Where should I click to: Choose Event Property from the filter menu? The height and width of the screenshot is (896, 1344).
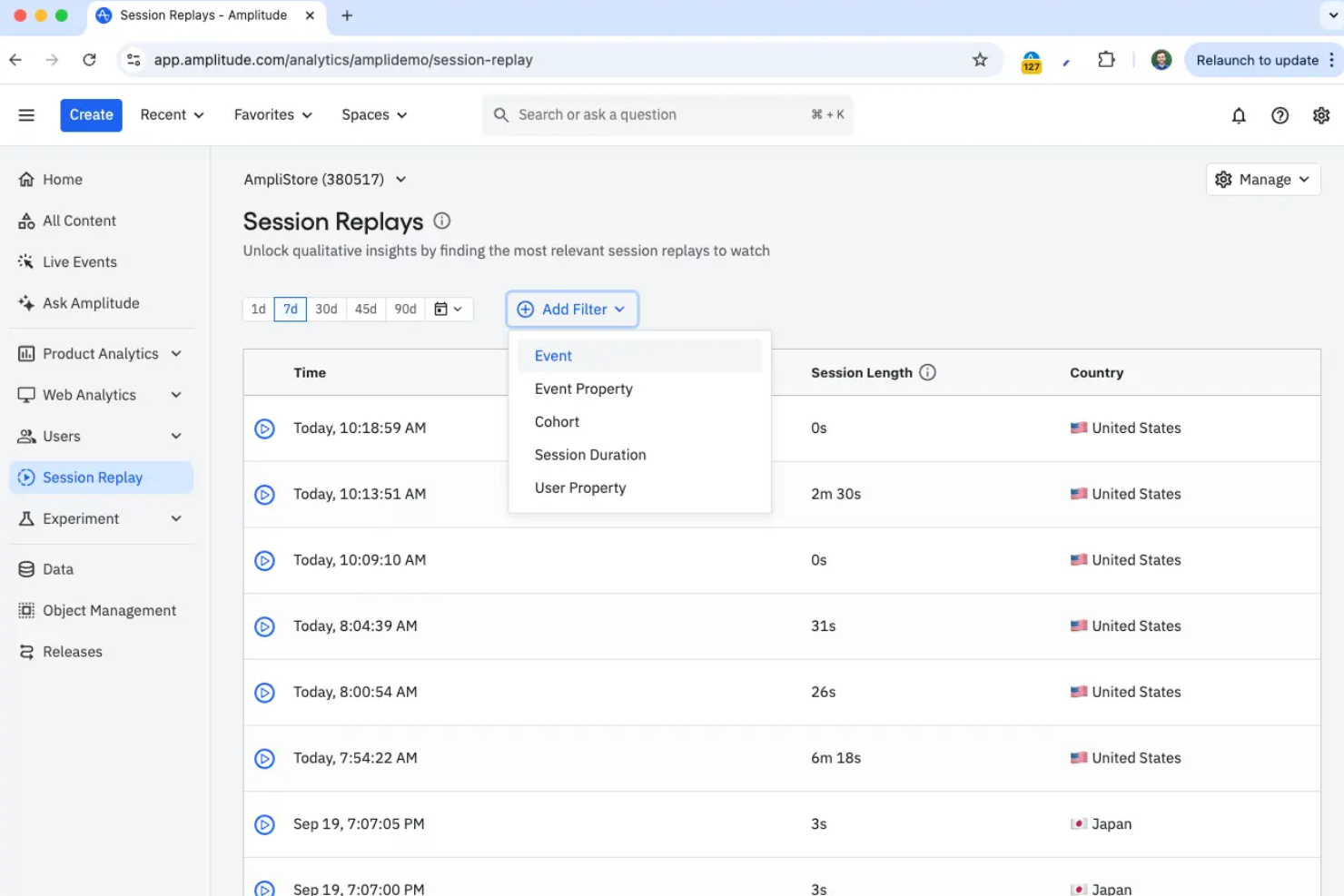click(639, 389)
